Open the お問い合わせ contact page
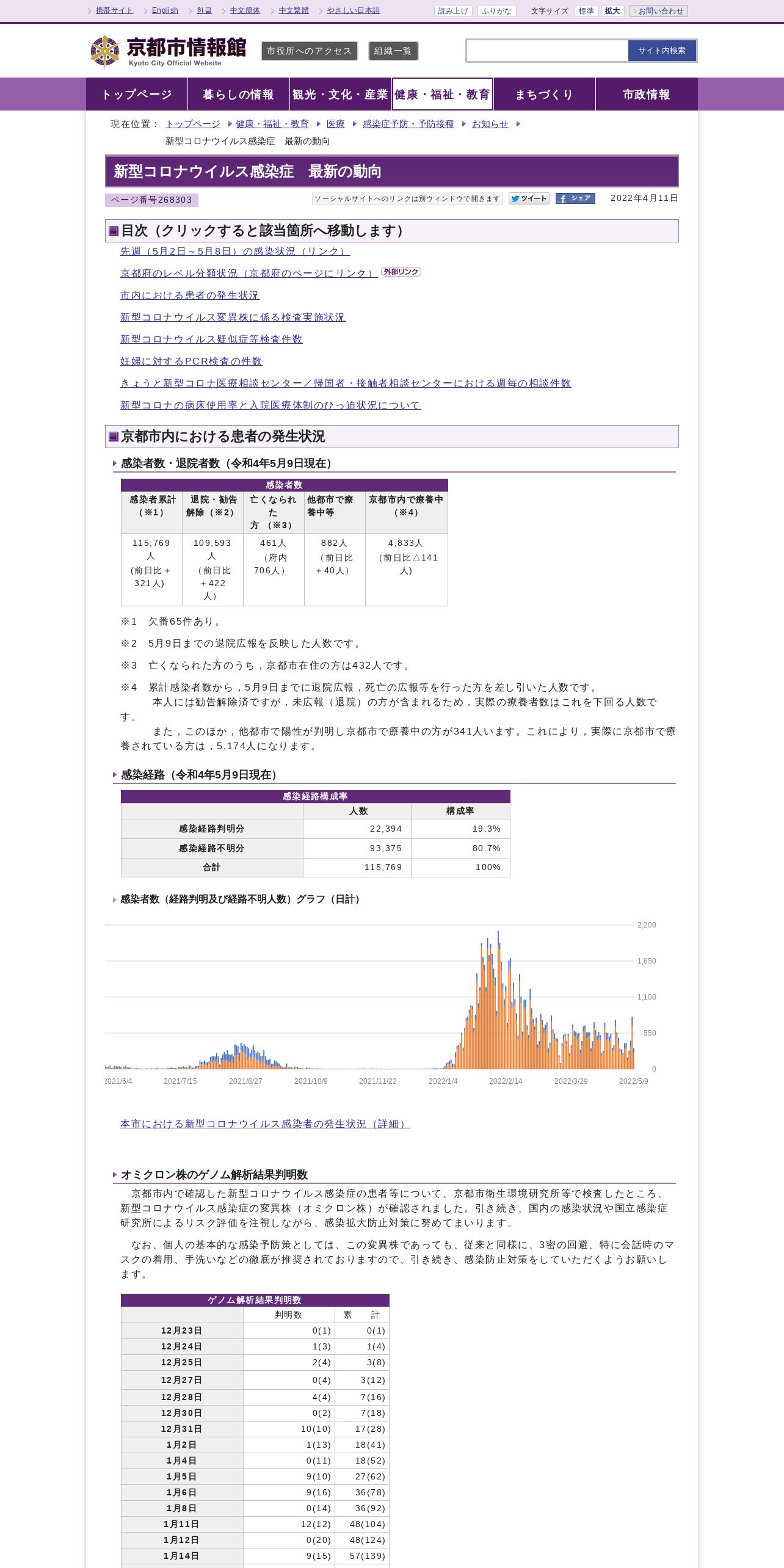Viewport: 784px width, 1568px height. coord(659,11)
